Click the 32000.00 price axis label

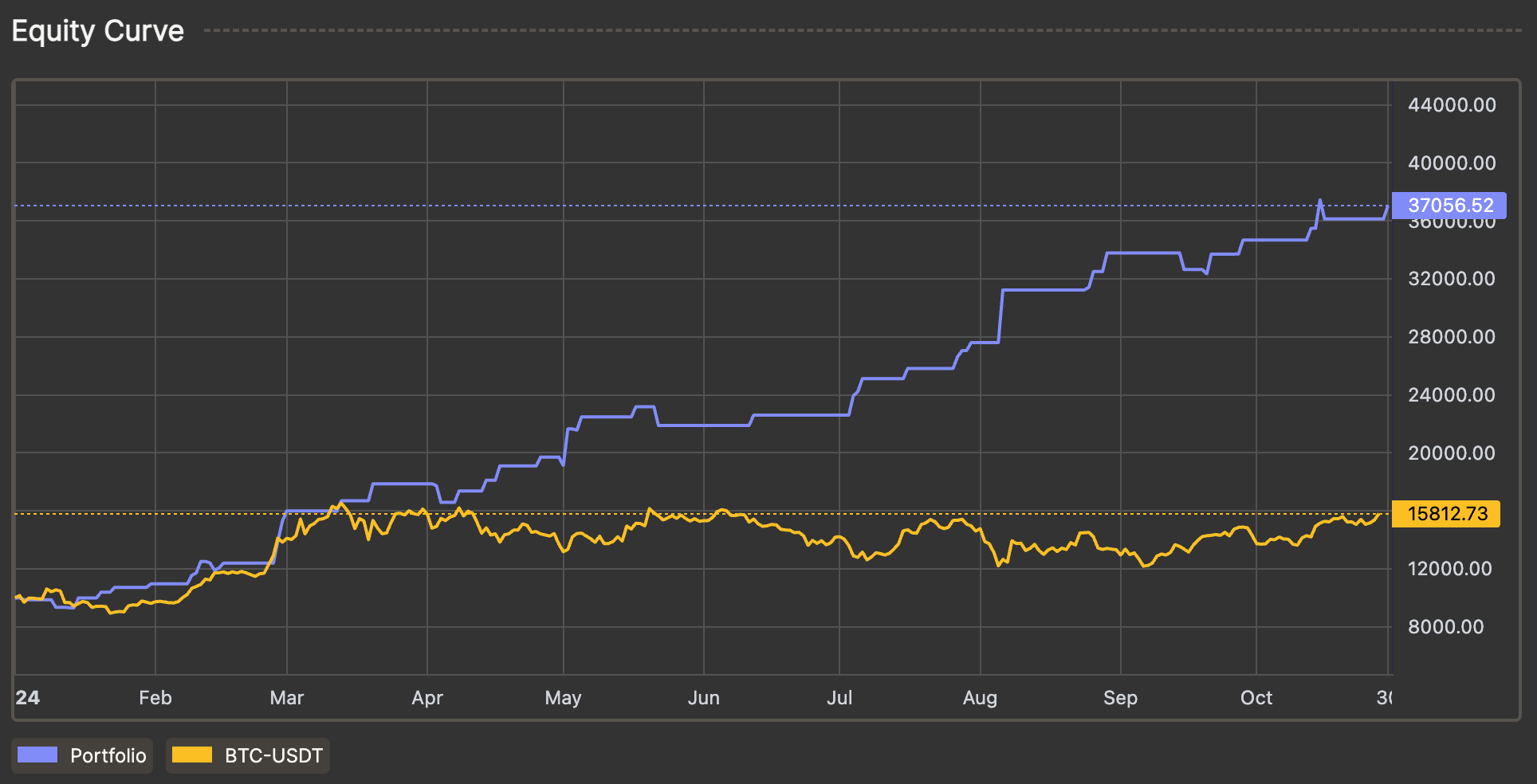click(x=1452, y=279)
